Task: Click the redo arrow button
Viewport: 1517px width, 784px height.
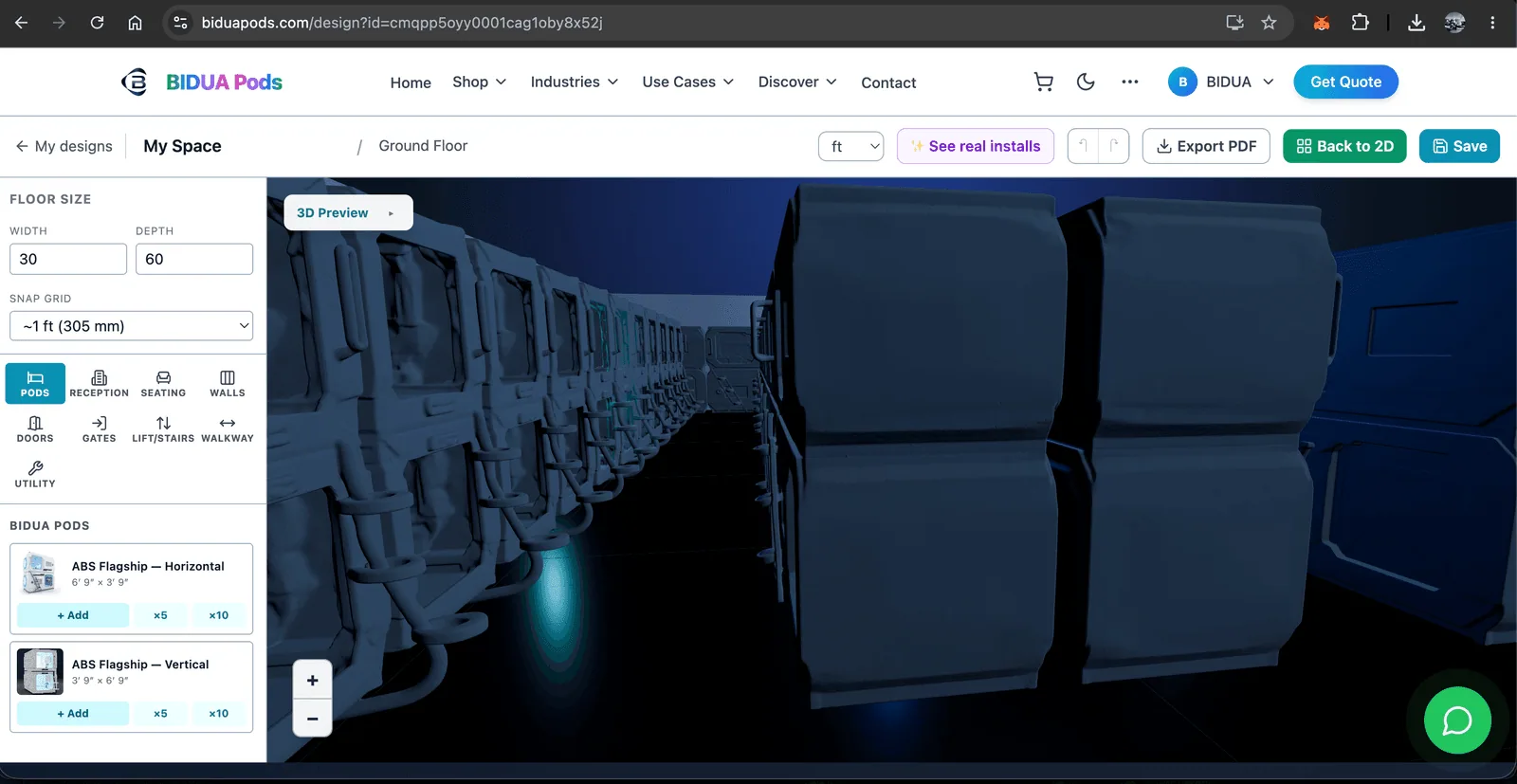Action: [1114, 146]
